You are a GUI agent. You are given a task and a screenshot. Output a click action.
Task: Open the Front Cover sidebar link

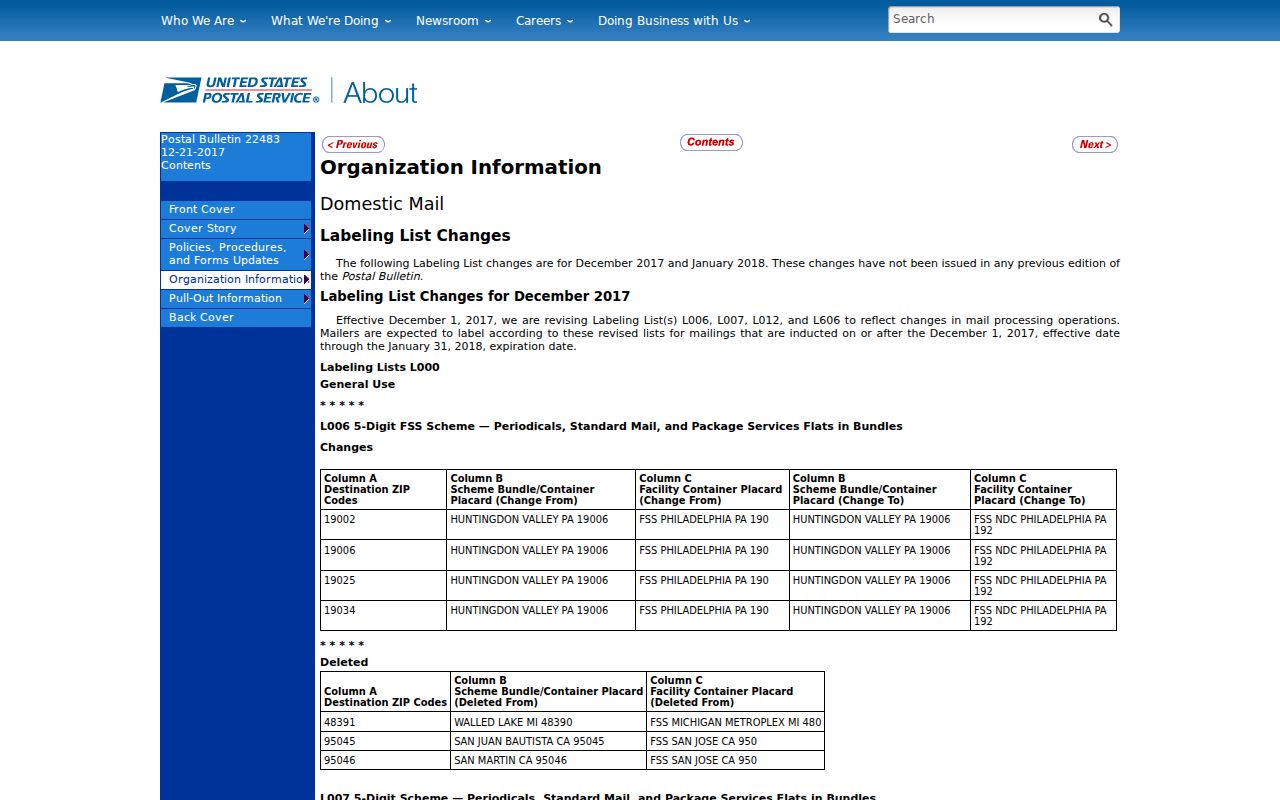point(236,210)
